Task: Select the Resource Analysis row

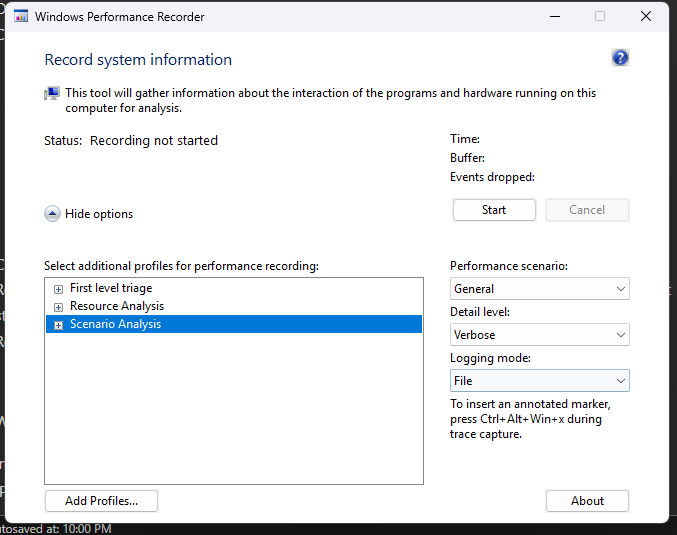Action: tap(234, 306)
